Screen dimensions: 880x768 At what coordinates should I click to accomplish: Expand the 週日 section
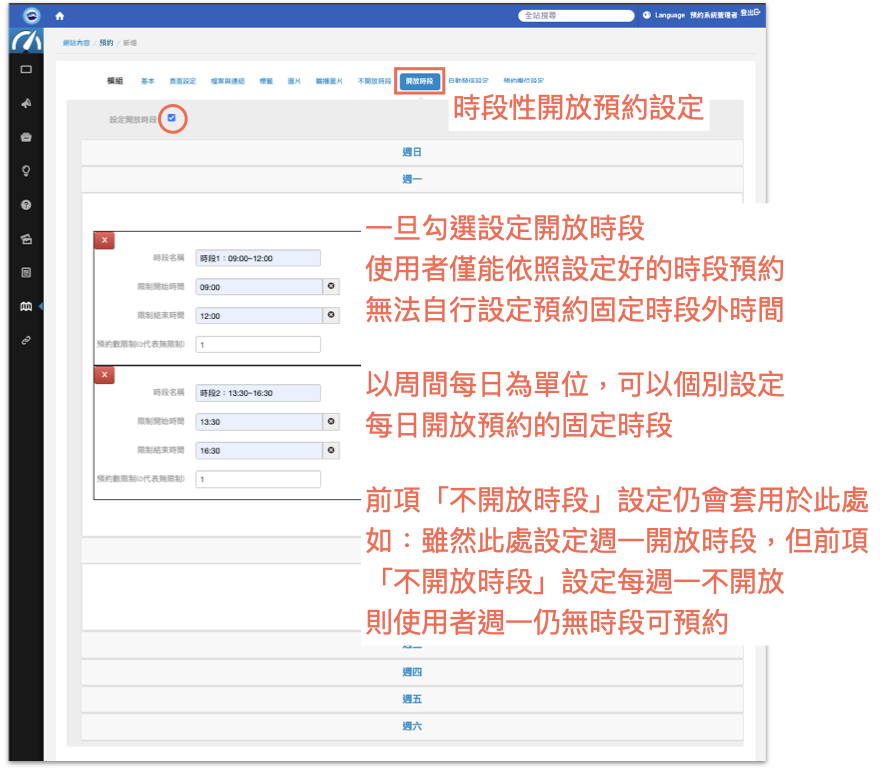click(411, 152)
